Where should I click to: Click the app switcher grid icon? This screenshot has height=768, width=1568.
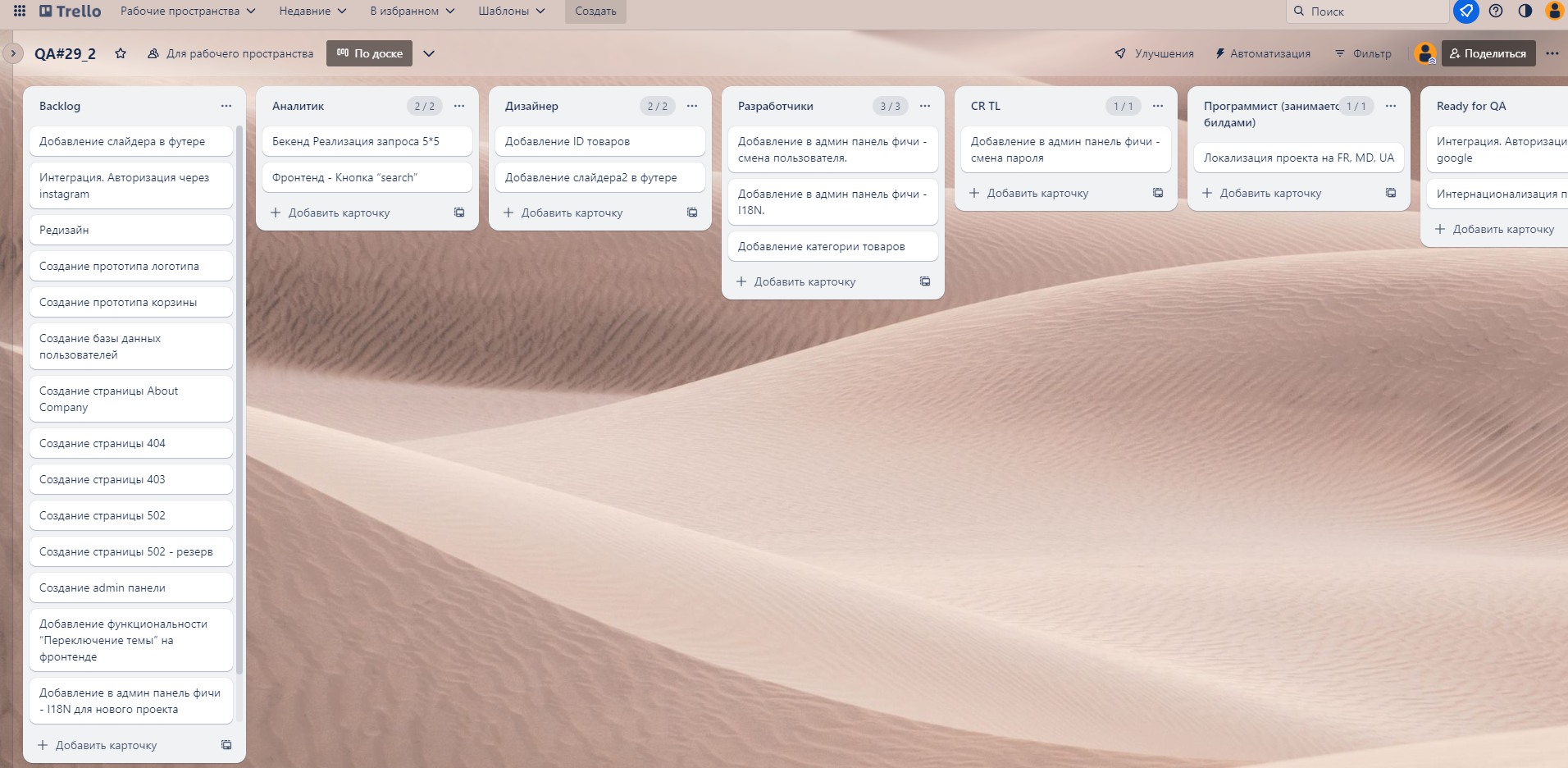[x=20, y=11]
